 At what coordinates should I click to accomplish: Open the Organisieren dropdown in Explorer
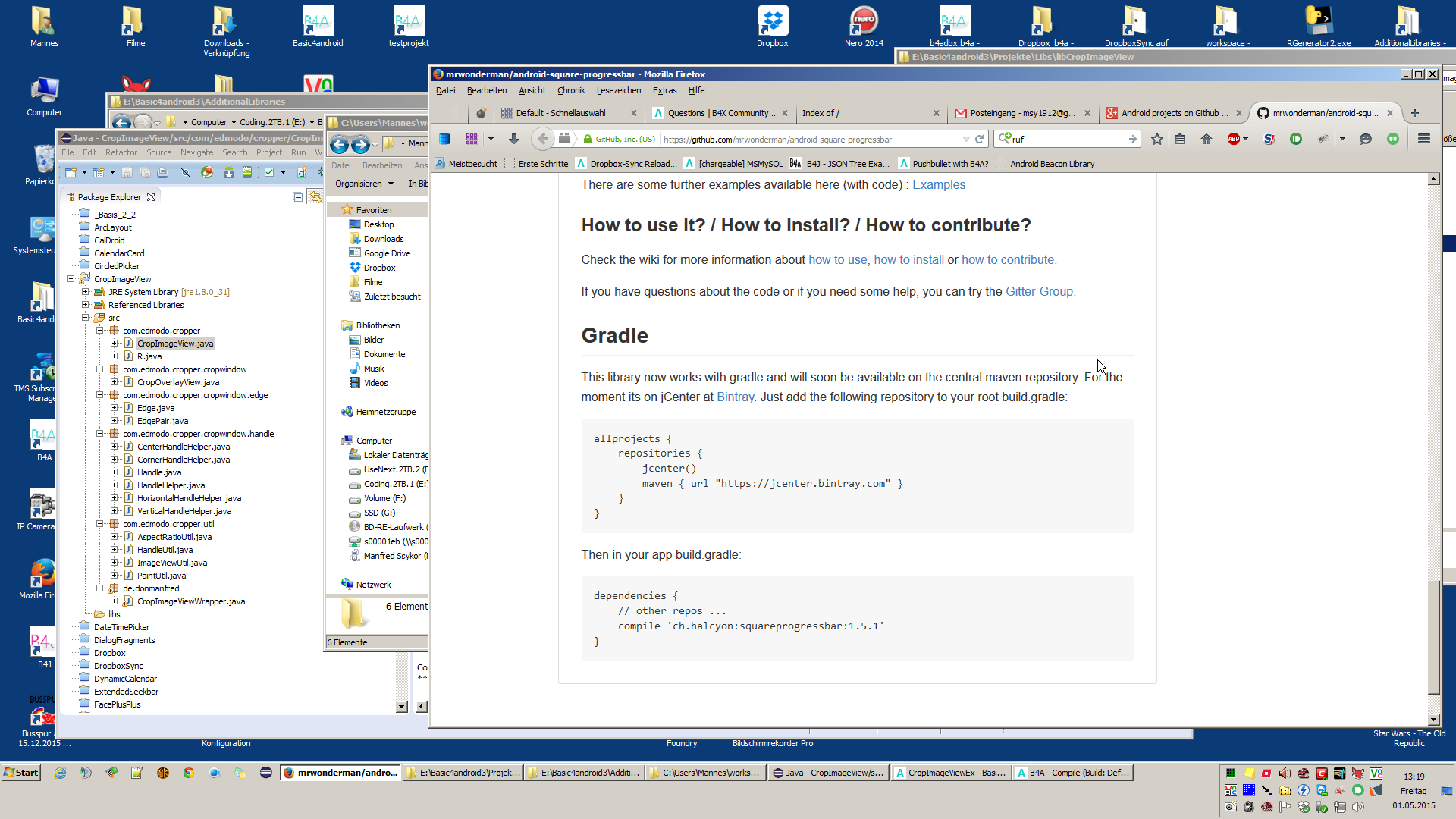point(364,184)
